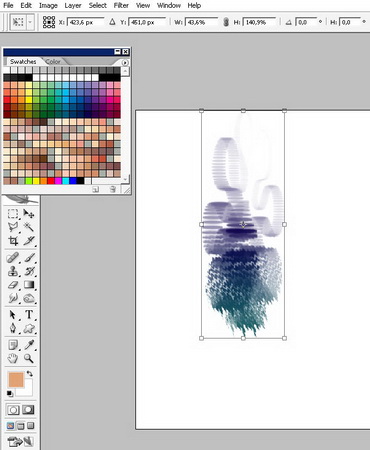Select the Clone Stamp tool
Viewport: 370px width, 450px height.
pos(13,271)
